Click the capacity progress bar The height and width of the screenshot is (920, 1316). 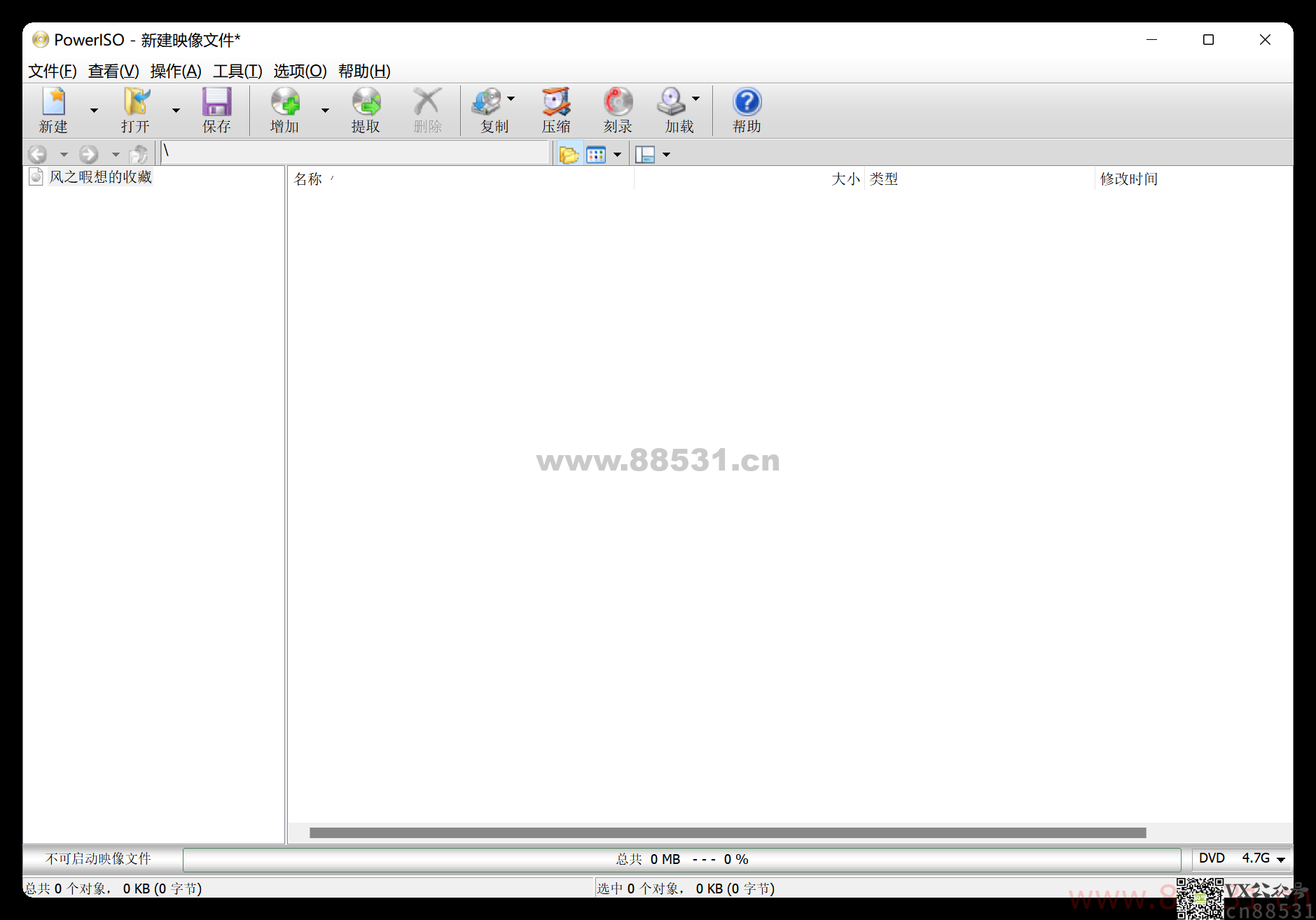coord(682,859)
